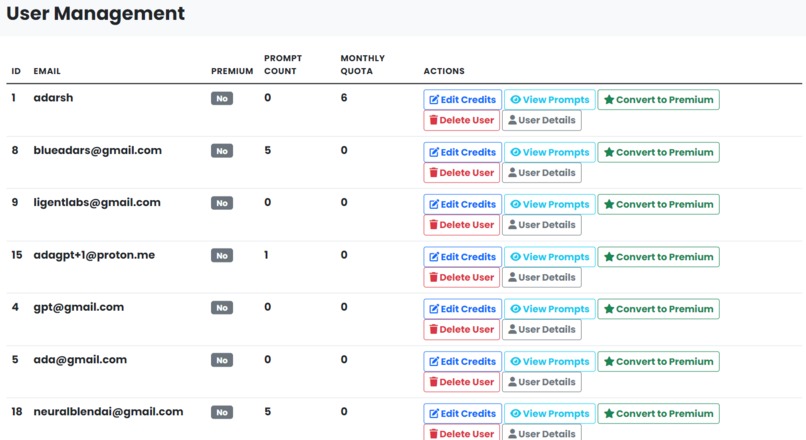806x440 pixels.
Task: Edit credits for user adarsh
Action: pos(463,100)
